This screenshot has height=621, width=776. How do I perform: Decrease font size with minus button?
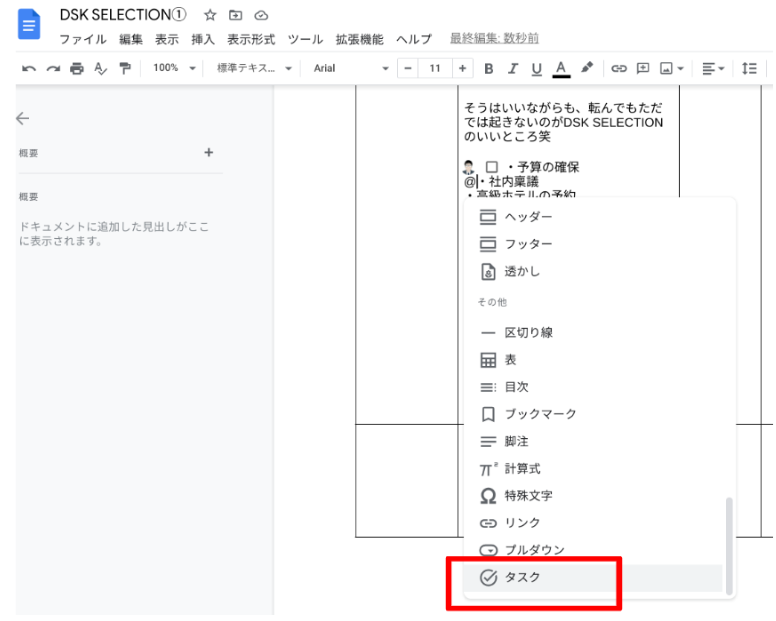[408, 68]
